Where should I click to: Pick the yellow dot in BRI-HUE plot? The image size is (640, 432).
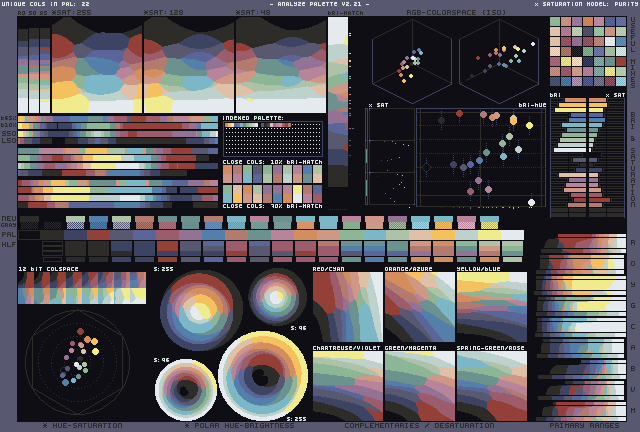[529, 125]
